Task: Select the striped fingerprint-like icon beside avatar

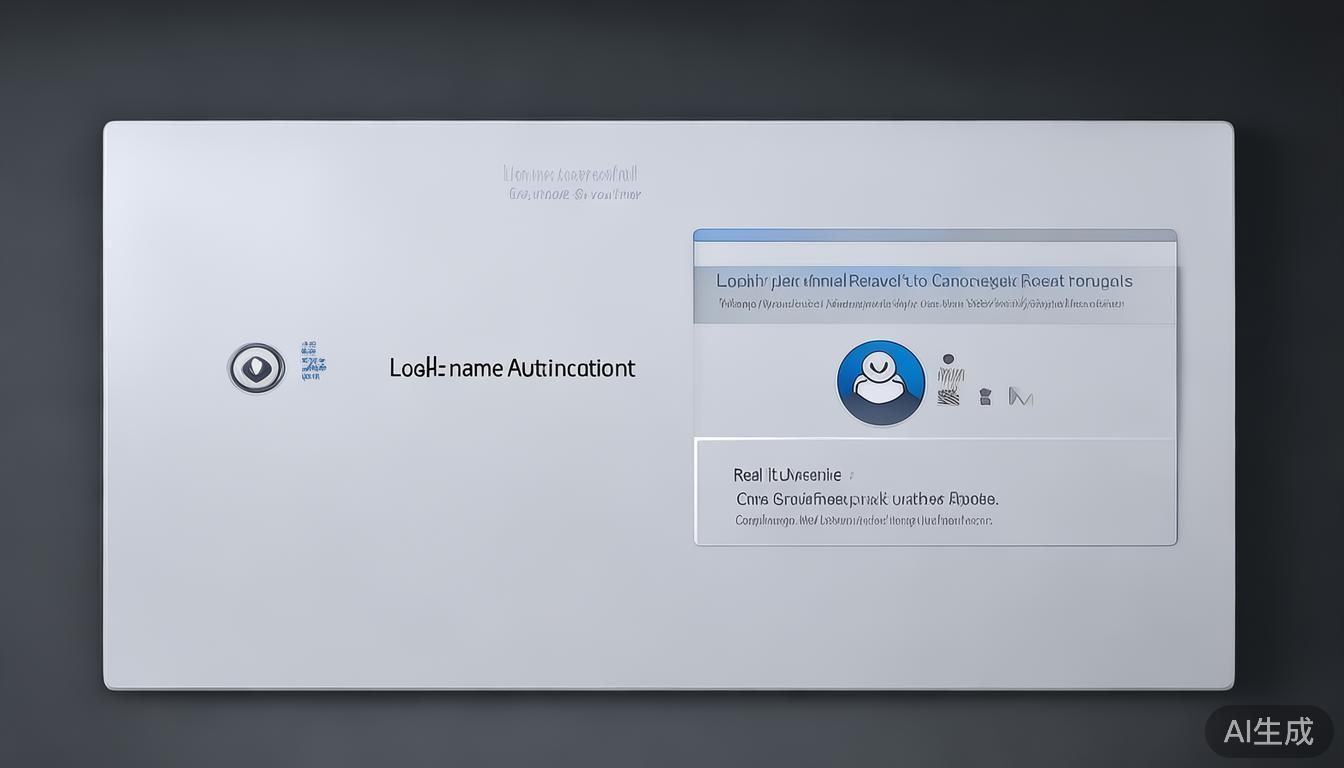Action: tap(949, 385)
